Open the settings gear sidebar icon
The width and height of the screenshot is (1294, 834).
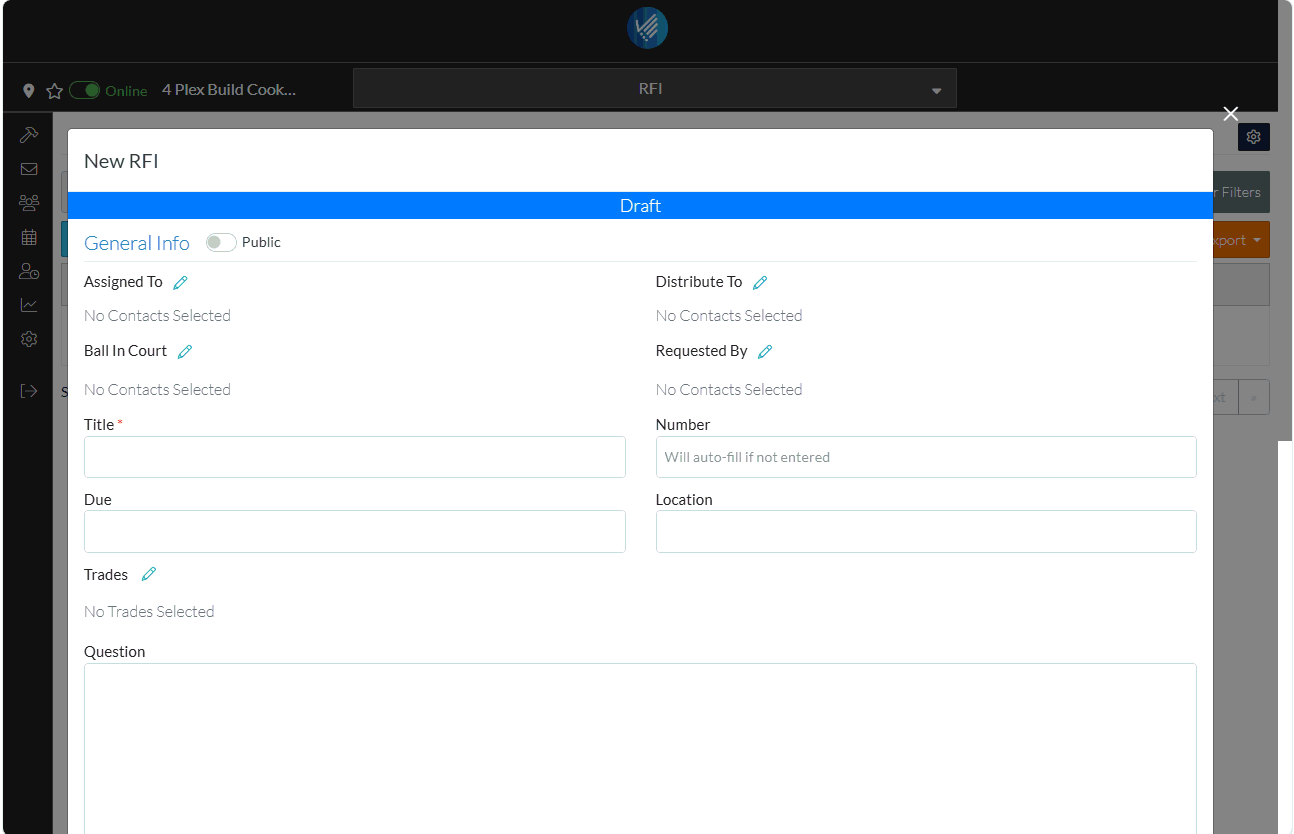[29, 339]
